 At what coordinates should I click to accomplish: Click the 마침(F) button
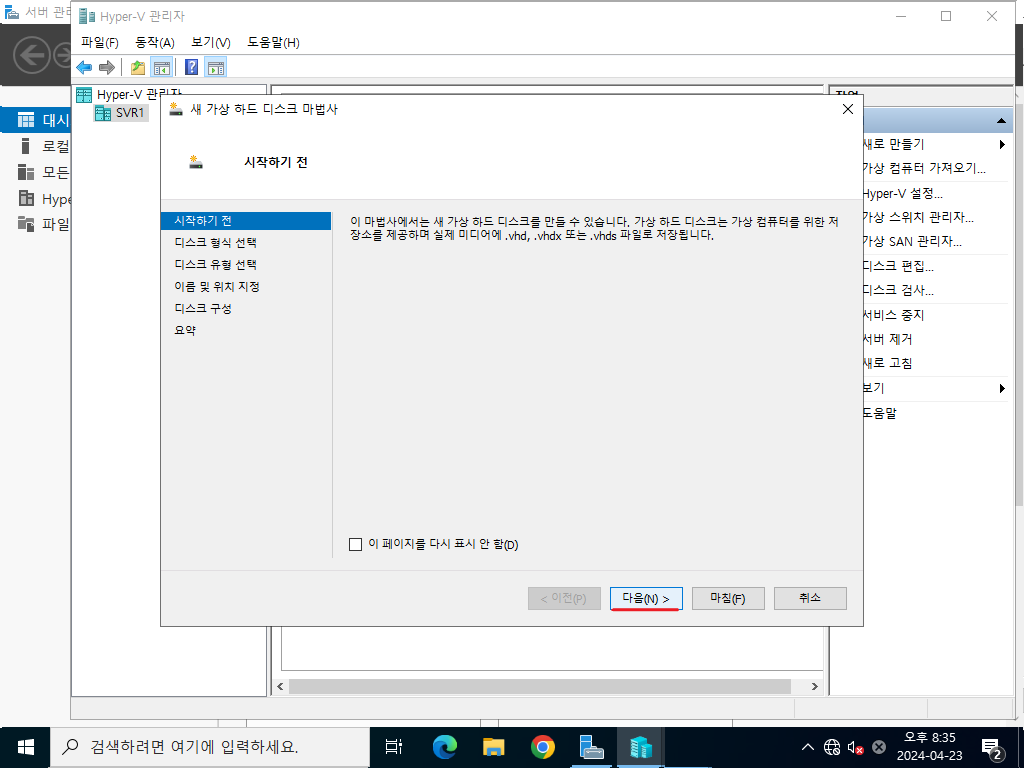pos(728,598)
